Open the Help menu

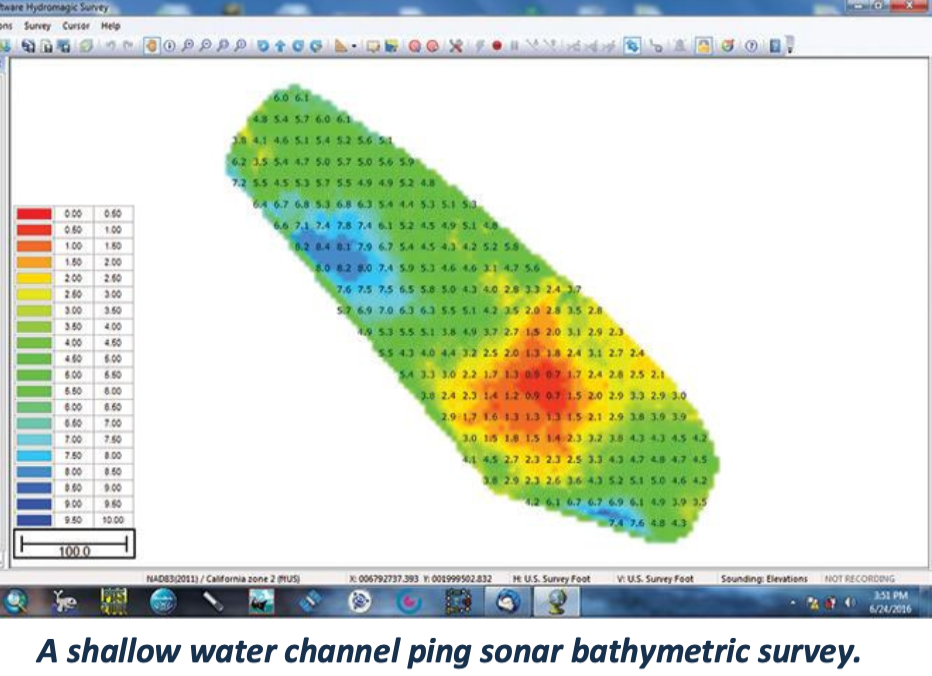click(110, 25)
